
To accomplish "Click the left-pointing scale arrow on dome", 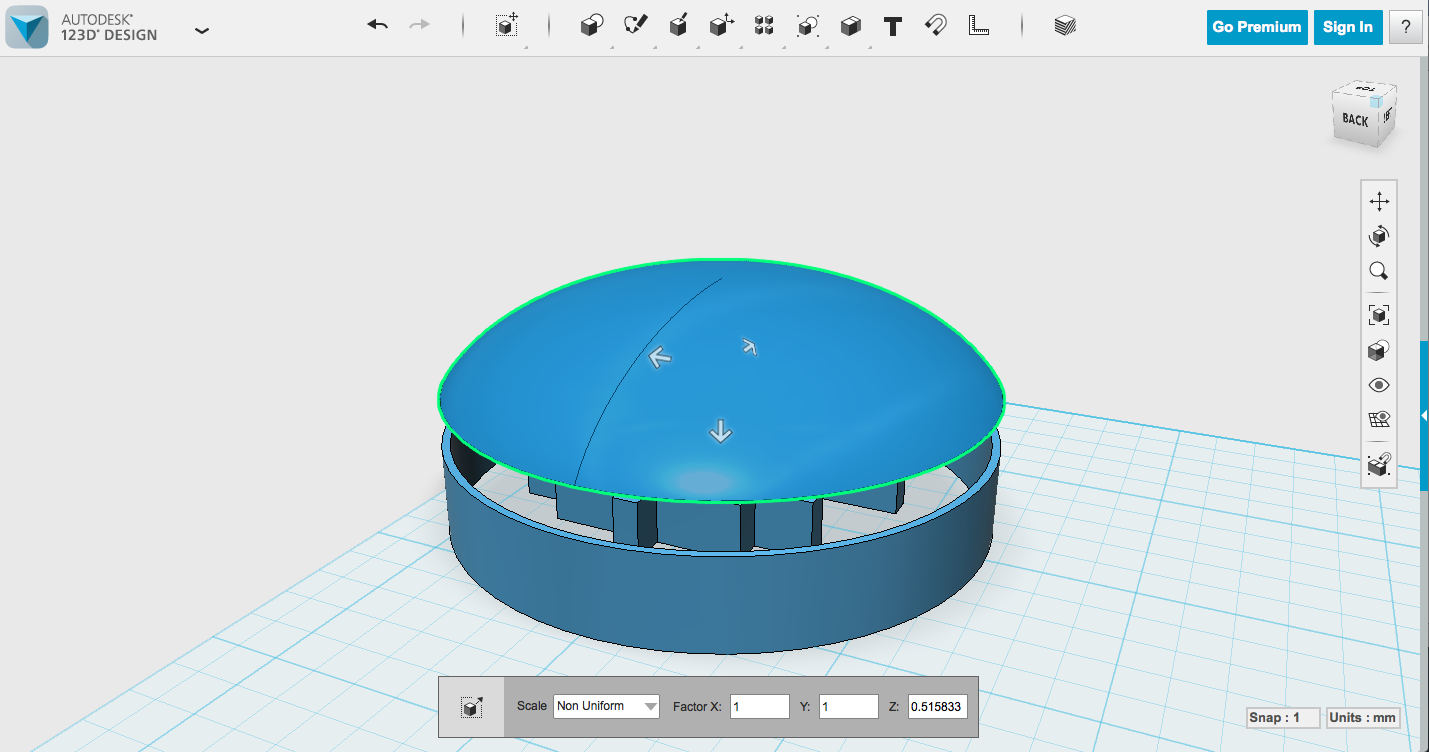I will (x=658, y=357).
